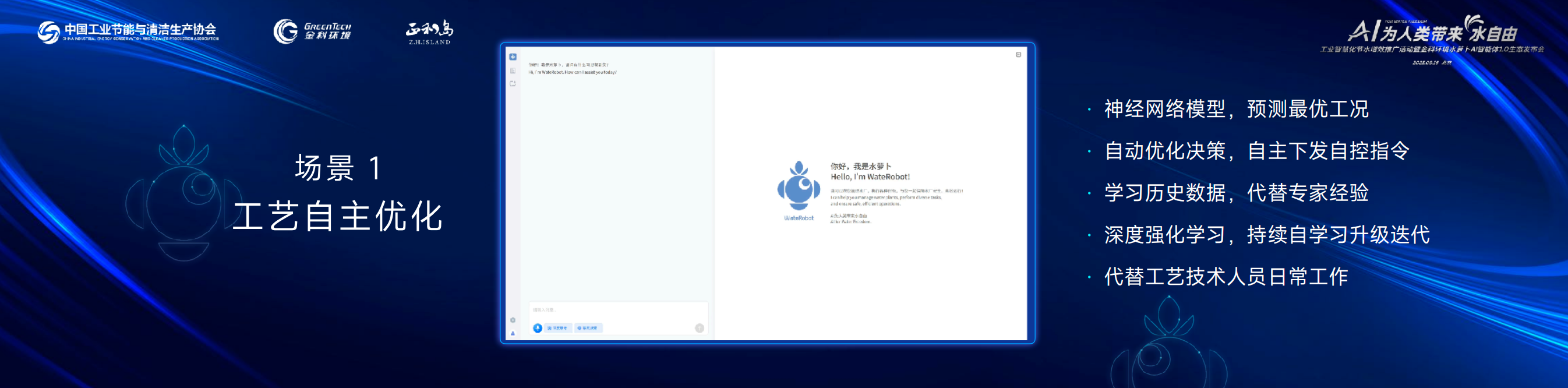Click the Z.H.ISLAND 正和岛 logo
The height and width of the screenshot is (388, 1568).
pos(430,32)
